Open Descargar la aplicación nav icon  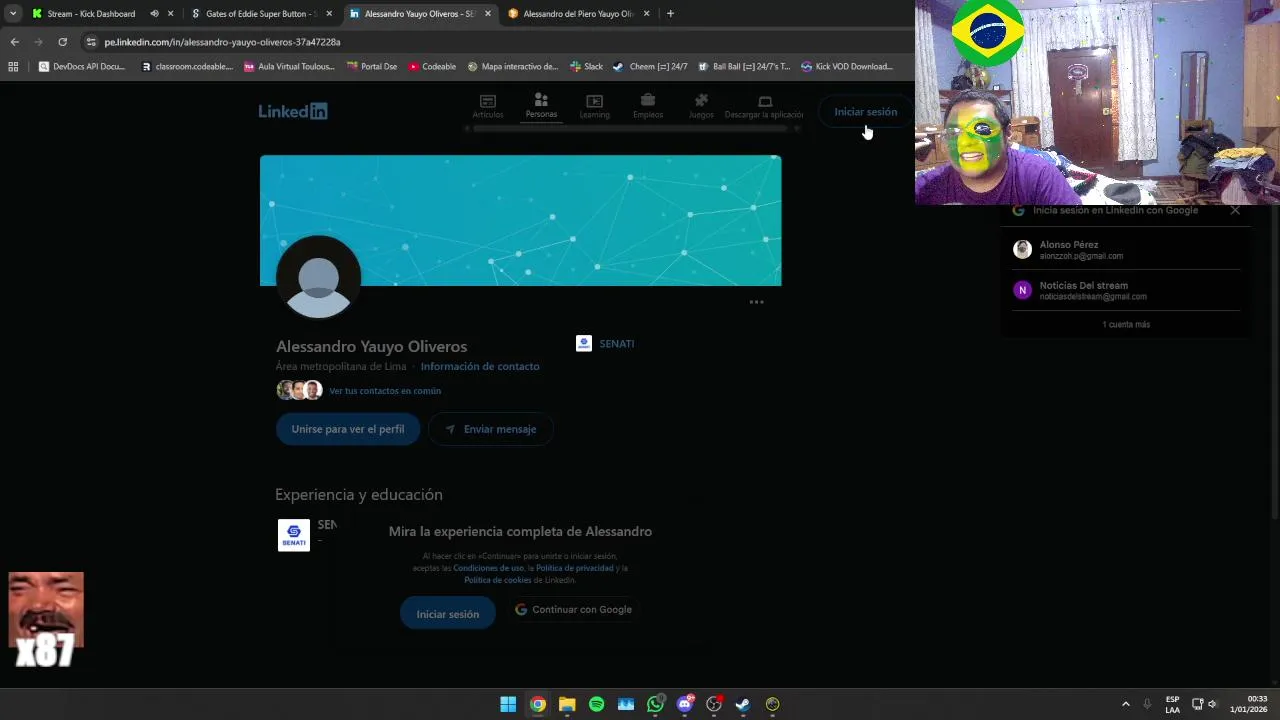tap(764, 106)
